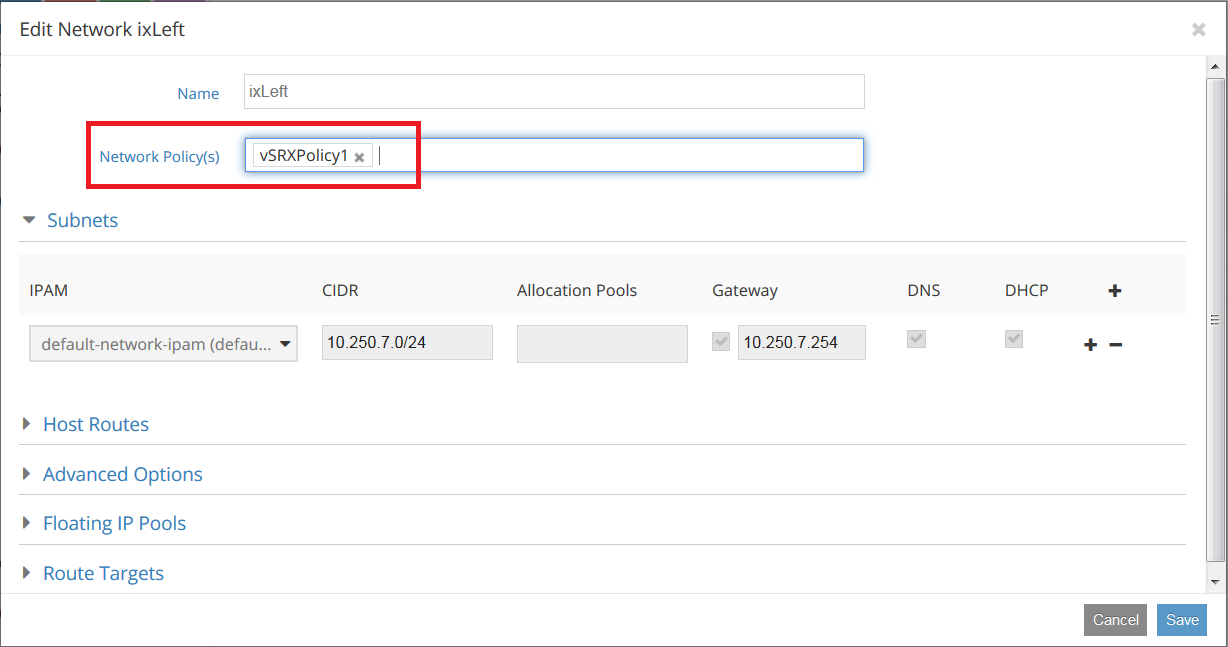Click the plus icon in the subnet table header
1228x647 pixels.
(1115, 291)
